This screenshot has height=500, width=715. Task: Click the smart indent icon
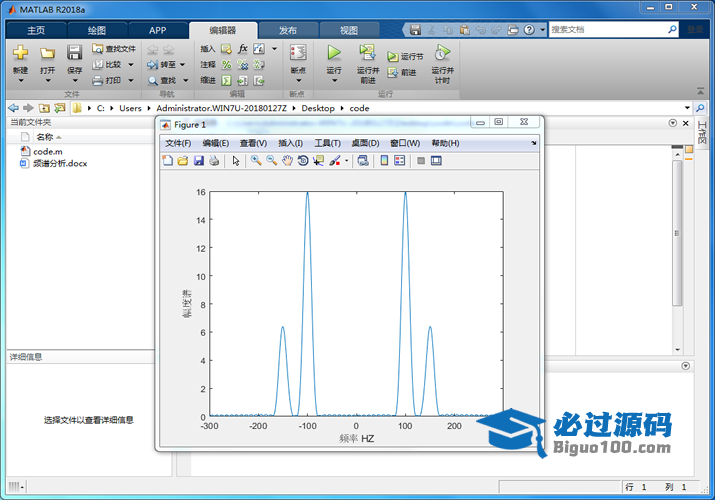tap(227, 81)
